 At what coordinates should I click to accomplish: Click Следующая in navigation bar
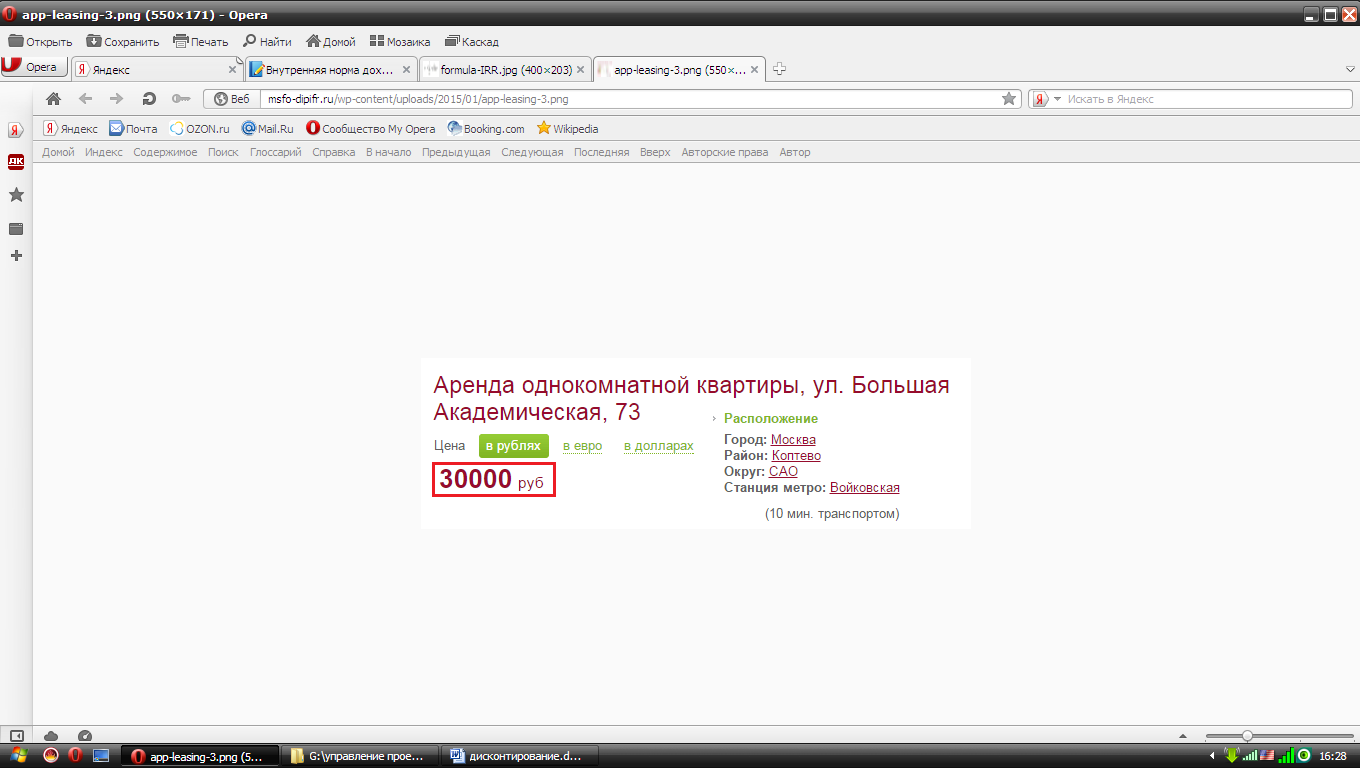point(532,152)
